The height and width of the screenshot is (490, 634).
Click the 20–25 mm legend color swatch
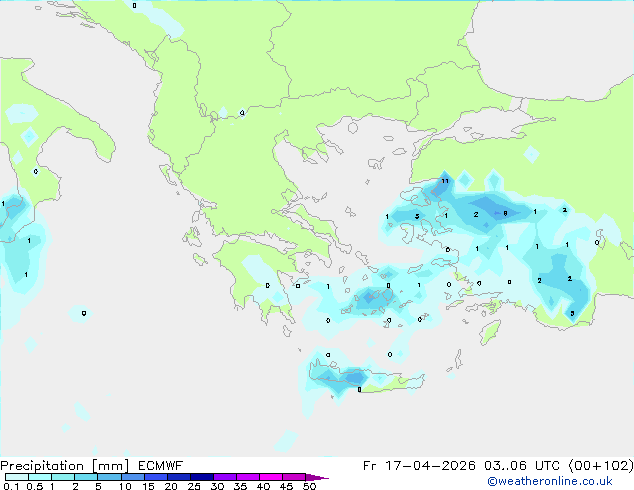[179, 477]
